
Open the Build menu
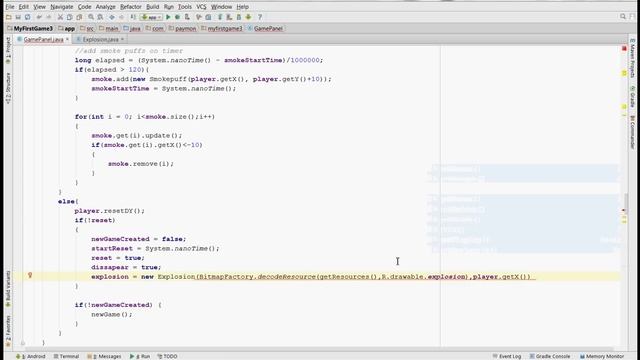point(153,7)
